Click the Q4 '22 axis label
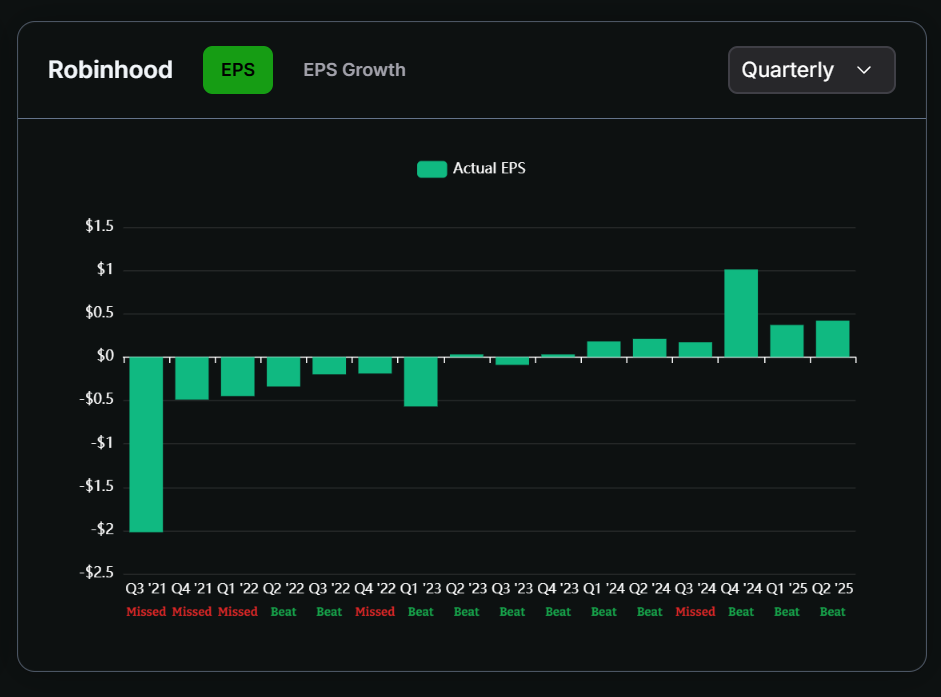941x697 pixels. (375, 588)
